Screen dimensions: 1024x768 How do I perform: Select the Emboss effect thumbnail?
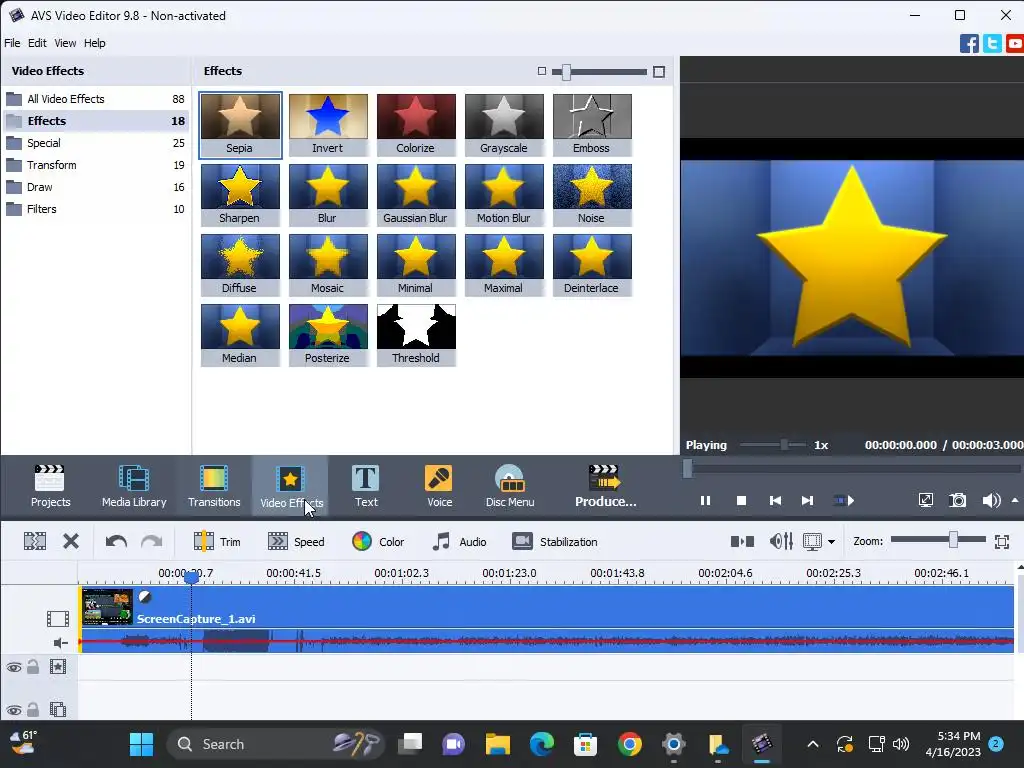tap(592, 125)
